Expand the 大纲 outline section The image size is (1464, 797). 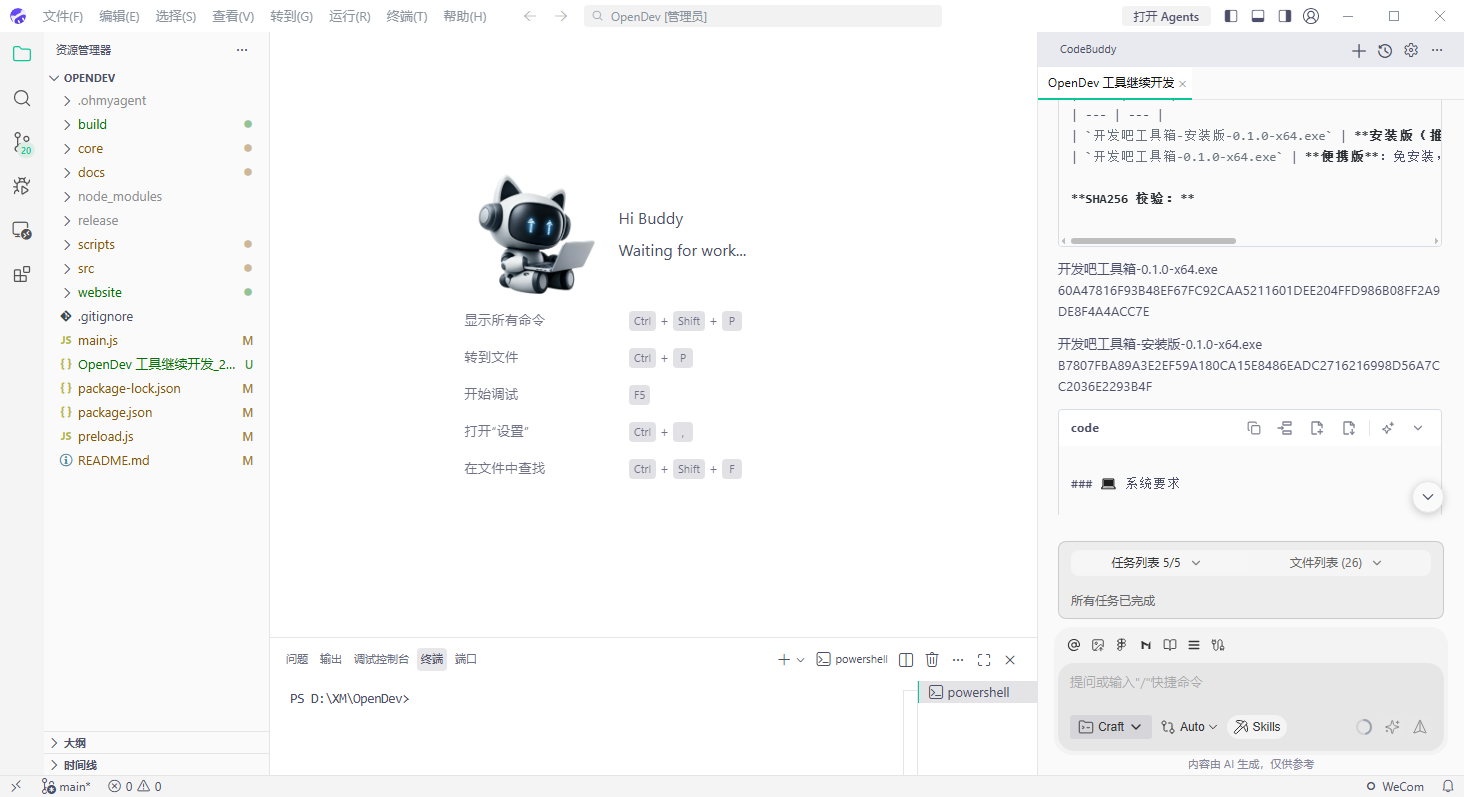pos(156,743)
